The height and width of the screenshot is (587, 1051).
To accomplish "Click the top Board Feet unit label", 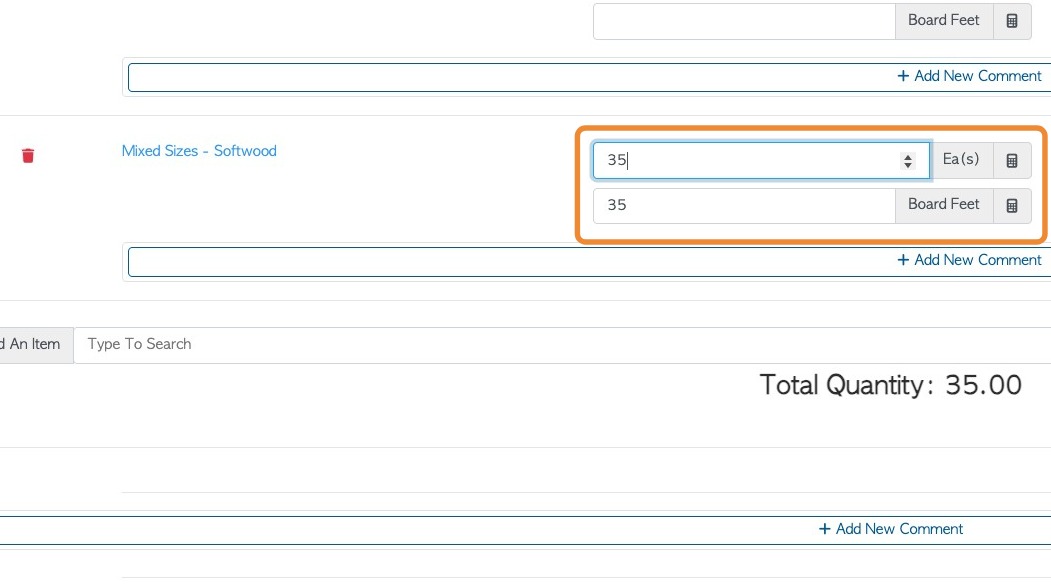I will click(943, 21).
